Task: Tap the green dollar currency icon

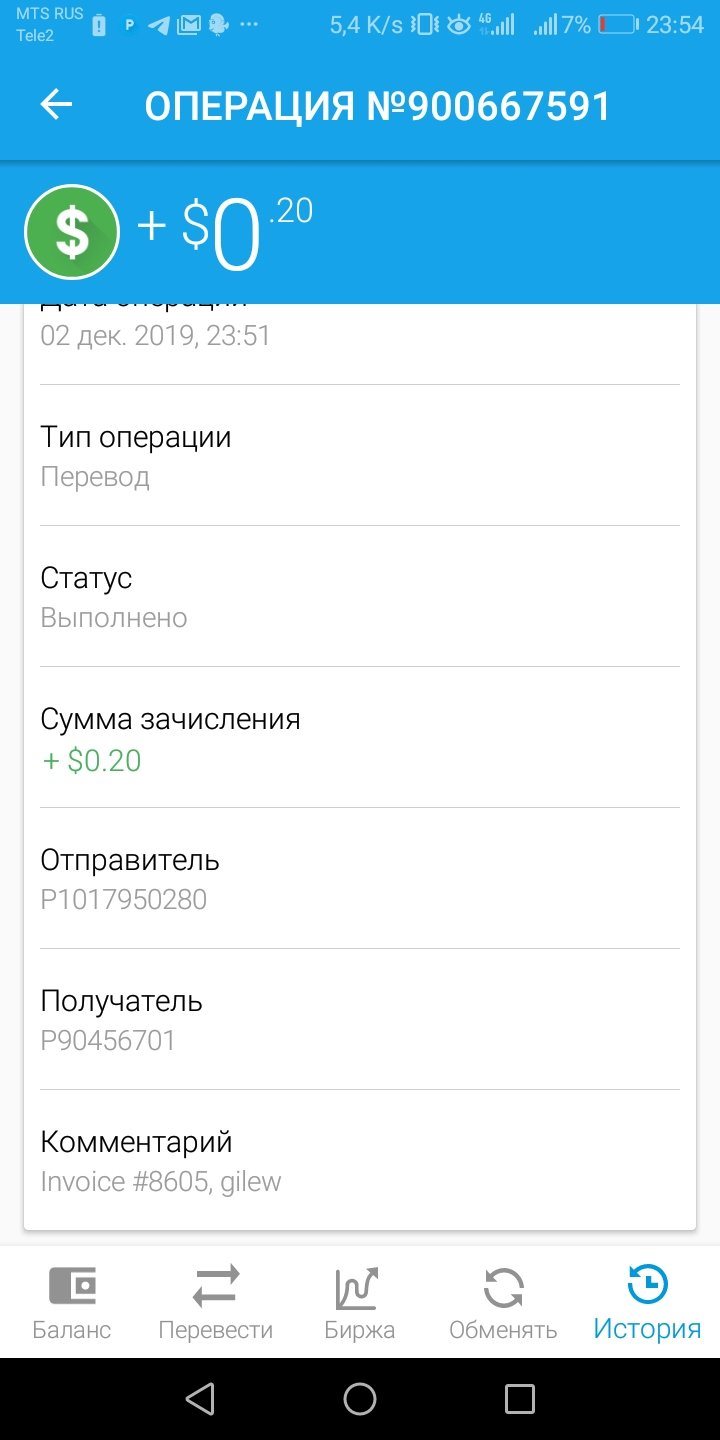Action: [72, 232]
